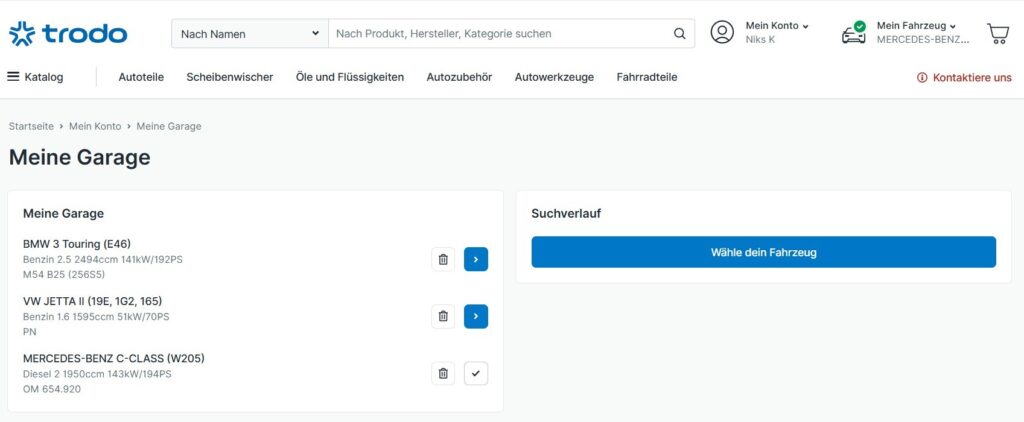Open the Autoteile menu item
Viewport: 1024px width, 422px height.
[141, 77]
